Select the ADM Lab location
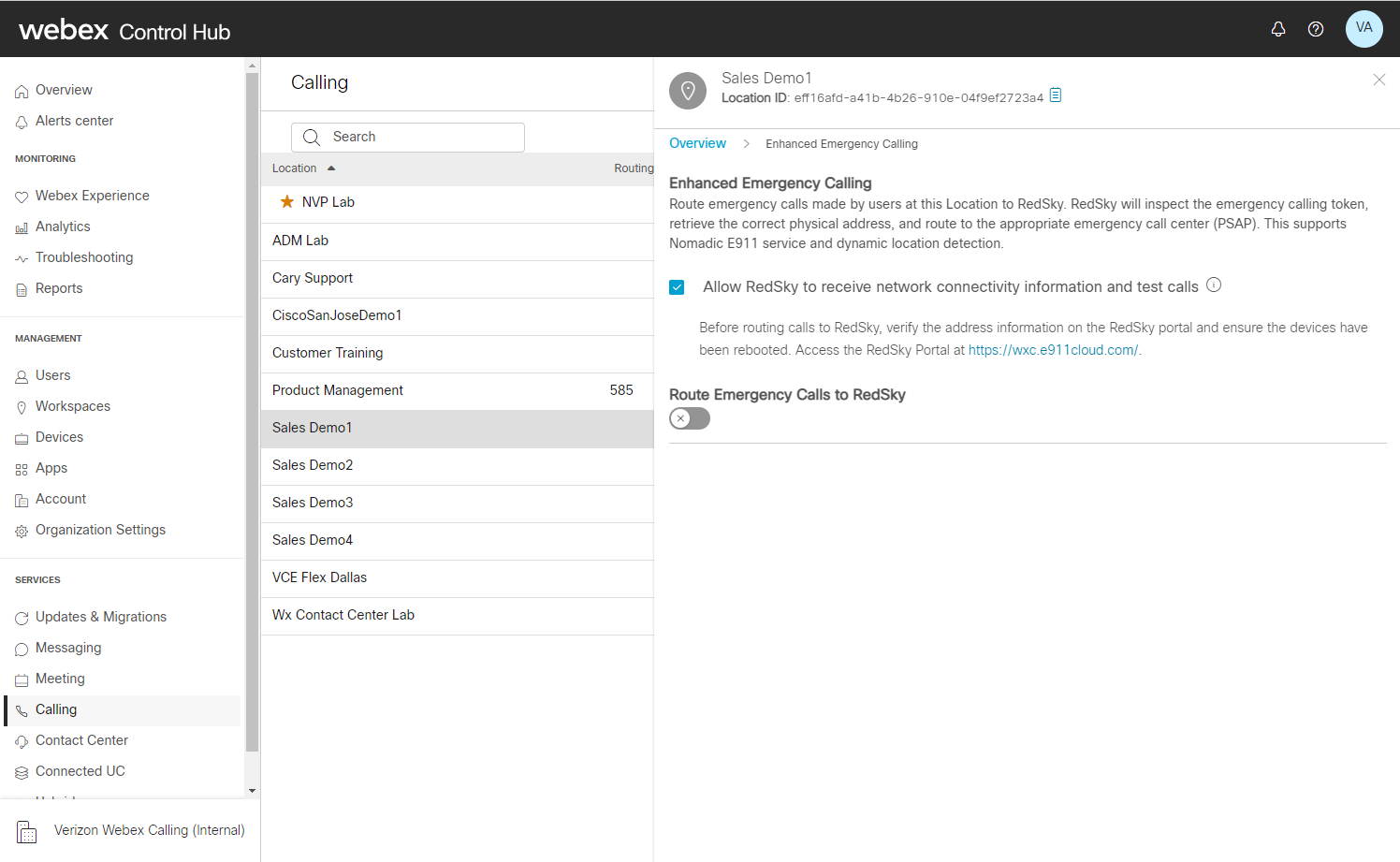This screenshot has height=862, width=1400. 458,241
